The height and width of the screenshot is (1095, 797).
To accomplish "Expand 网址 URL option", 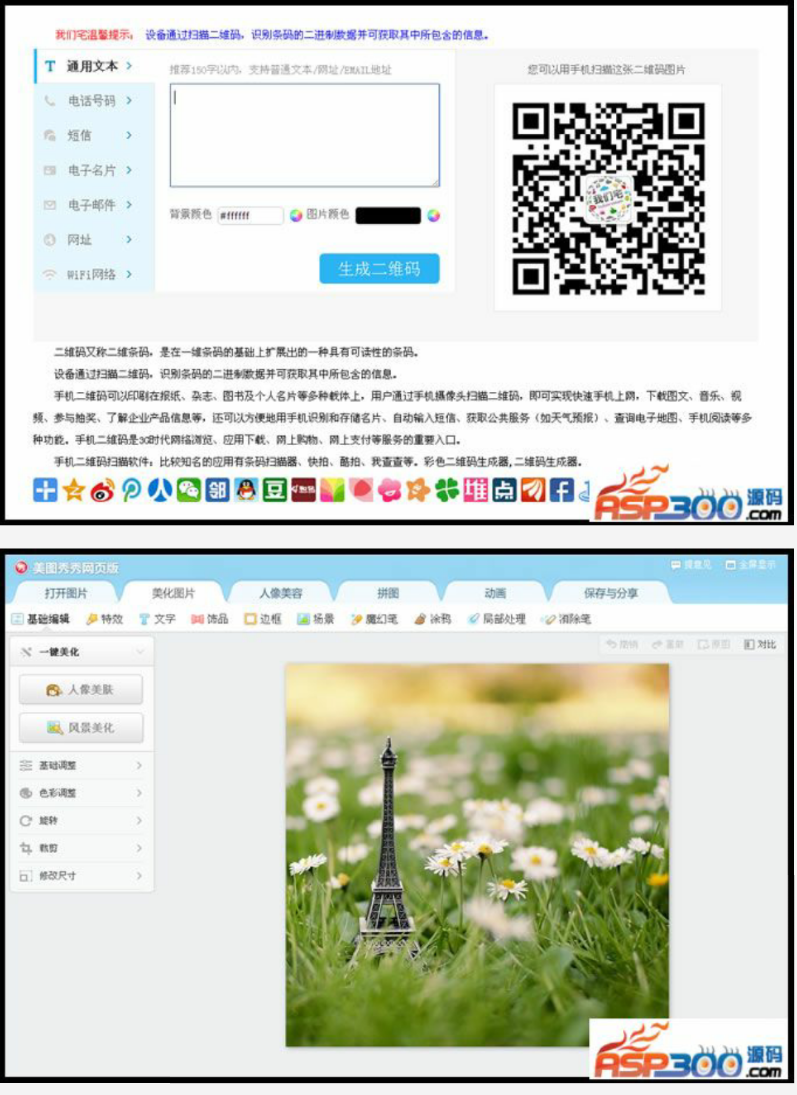I will [x=94, y=240].
